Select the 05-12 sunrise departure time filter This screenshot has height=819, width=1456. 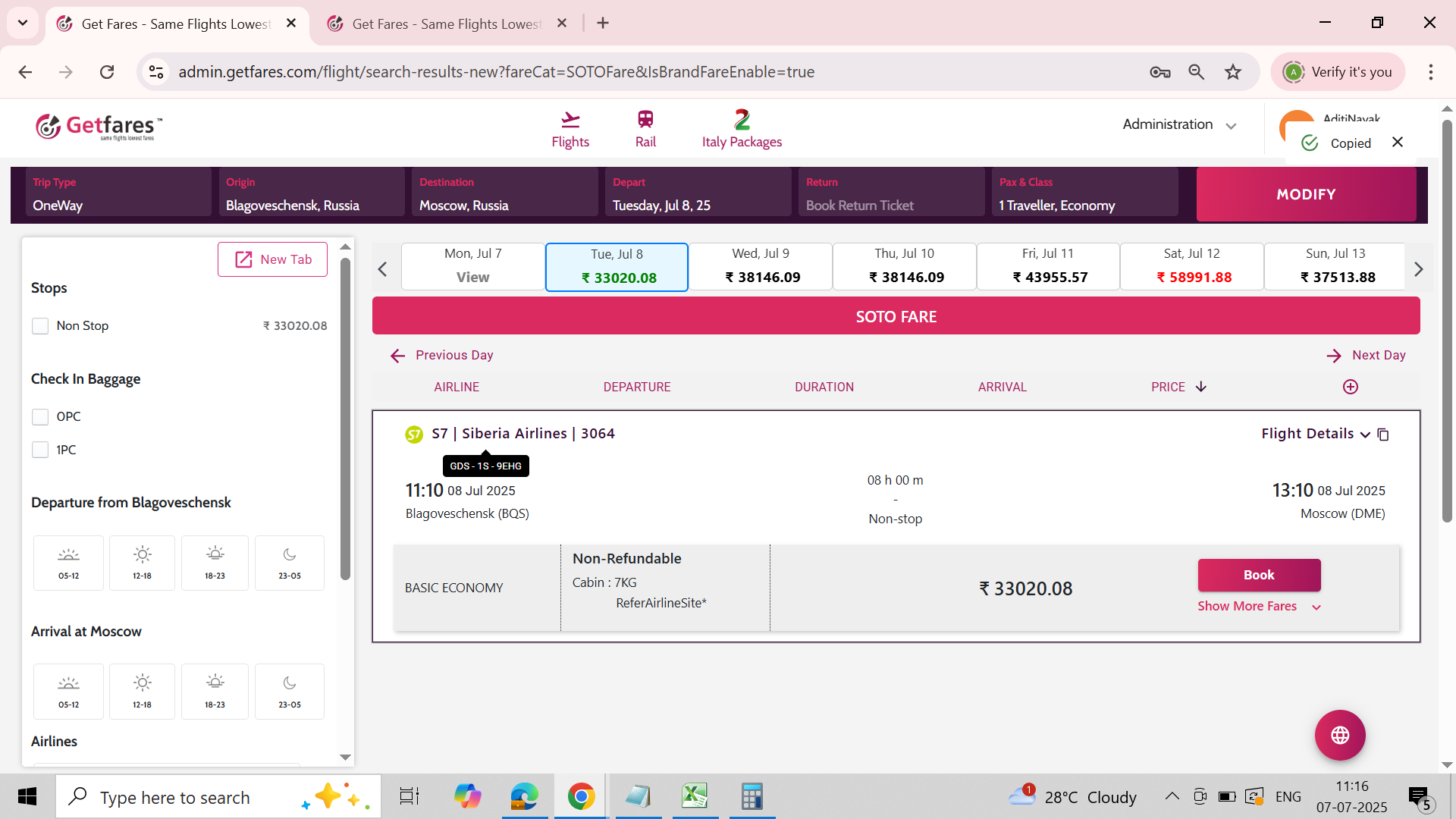tap(68, 563)
